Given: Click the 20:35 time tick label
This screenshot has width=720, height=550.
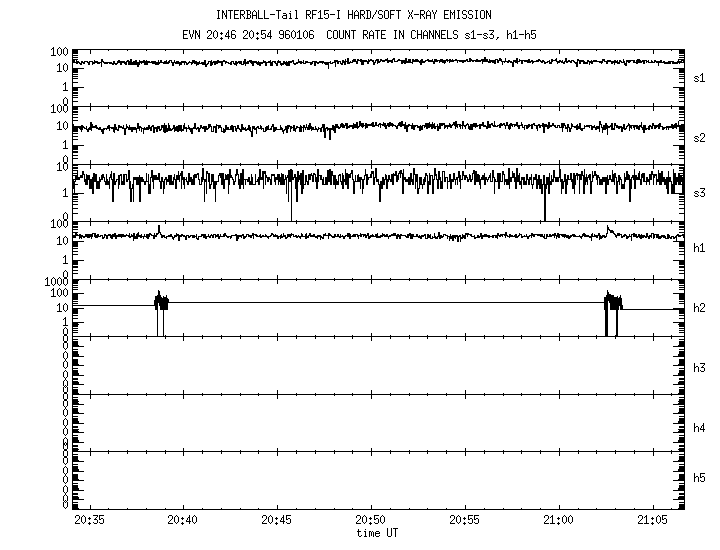Looking at the screenshot, I should [89, 520].
